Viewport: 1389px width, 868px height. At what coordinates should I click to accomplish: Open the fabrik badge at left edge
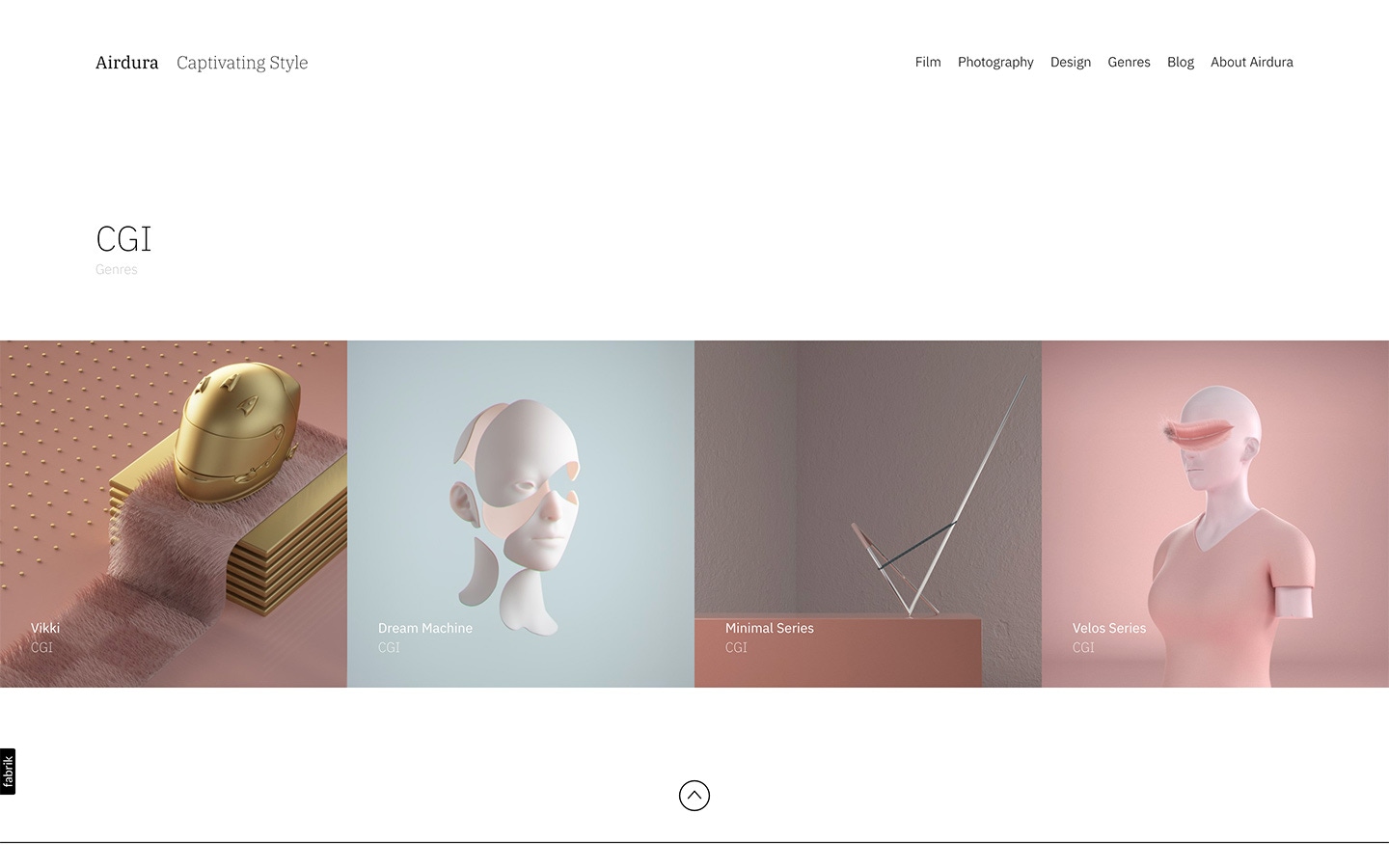pyautogui.click(x=8, y=772)
